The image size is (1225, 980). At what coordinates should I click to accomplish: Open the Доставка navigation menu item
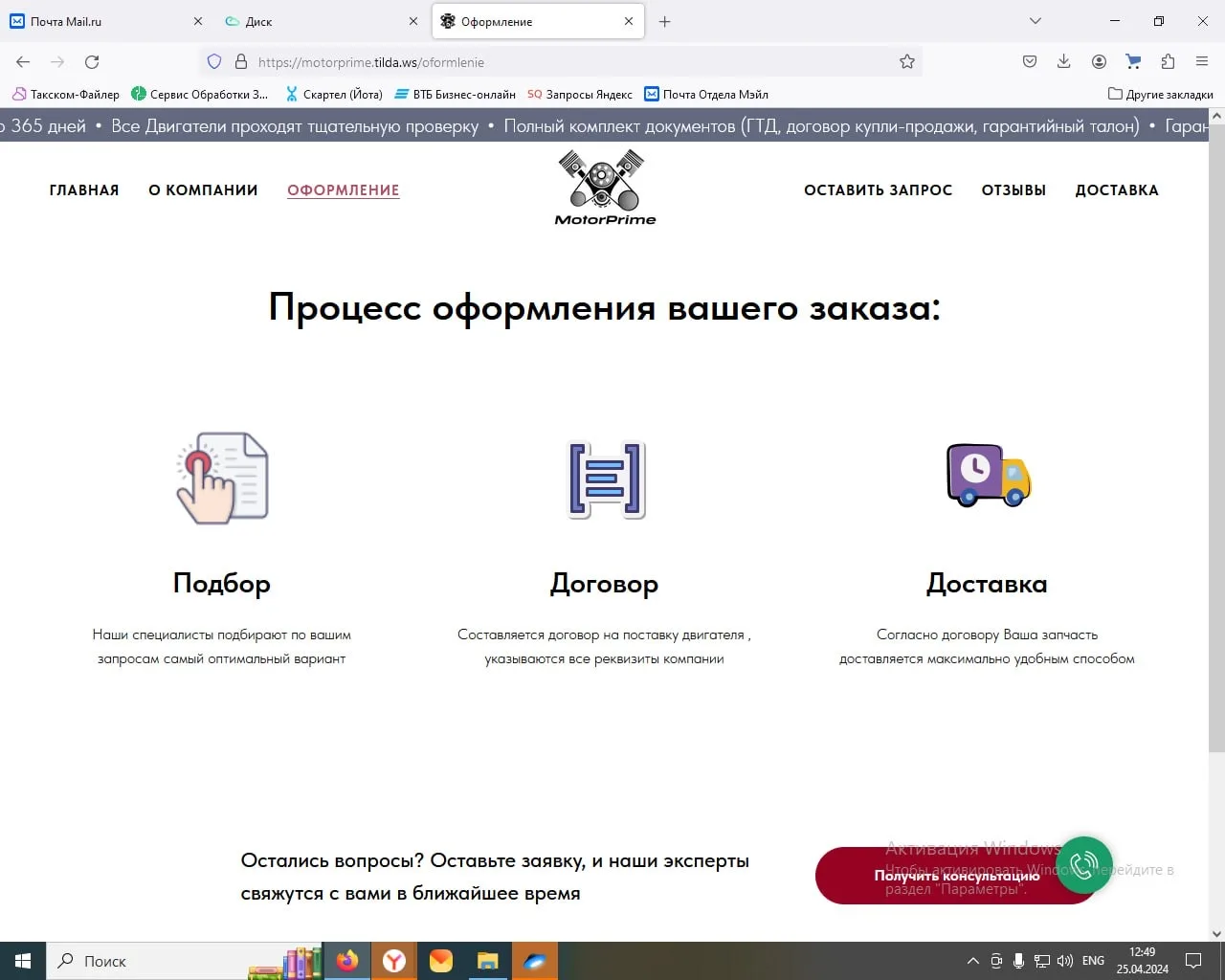point(1116,190)
